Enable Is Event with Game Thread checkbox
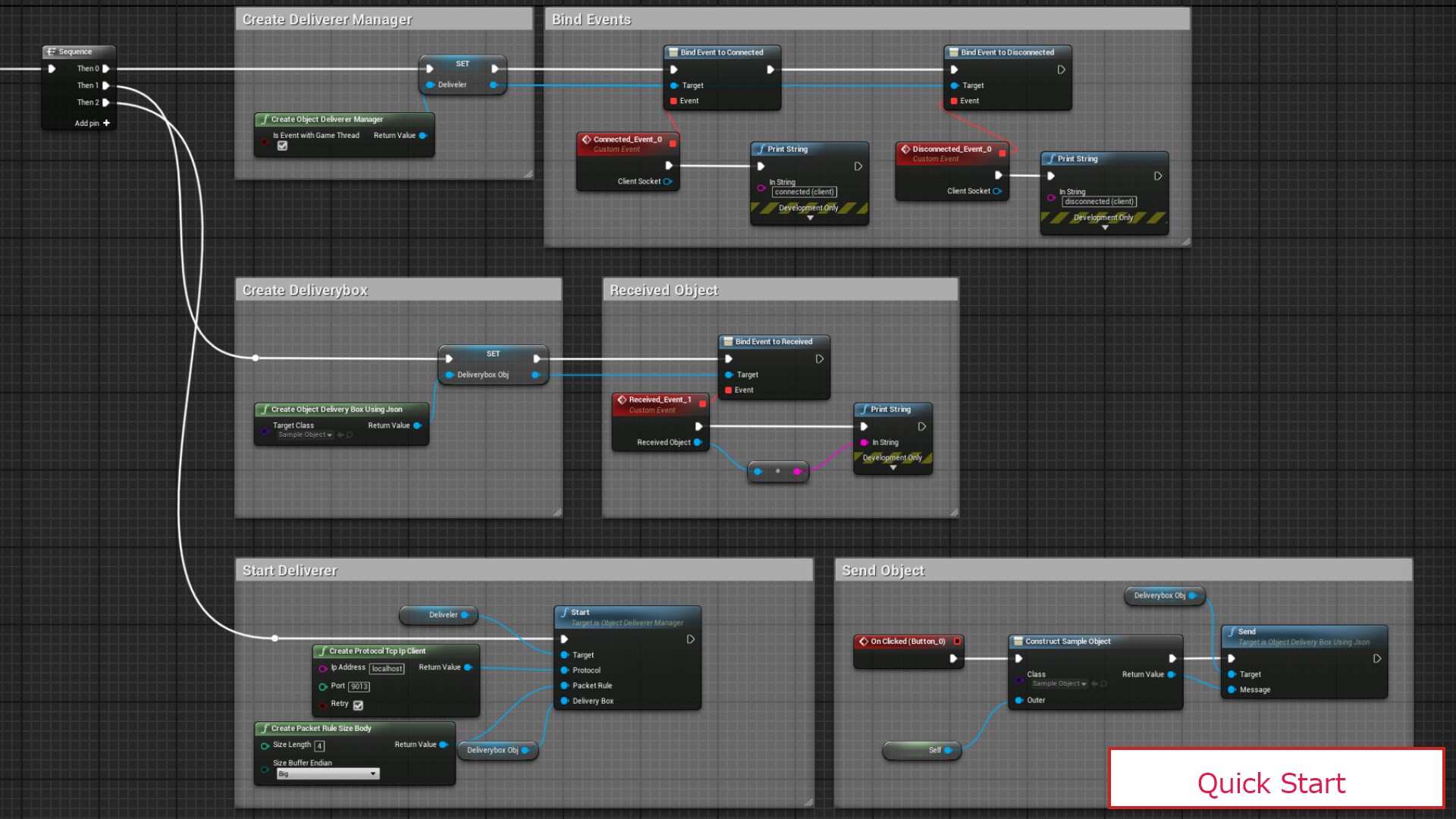 pyautogui.click(x=282, y=146)
